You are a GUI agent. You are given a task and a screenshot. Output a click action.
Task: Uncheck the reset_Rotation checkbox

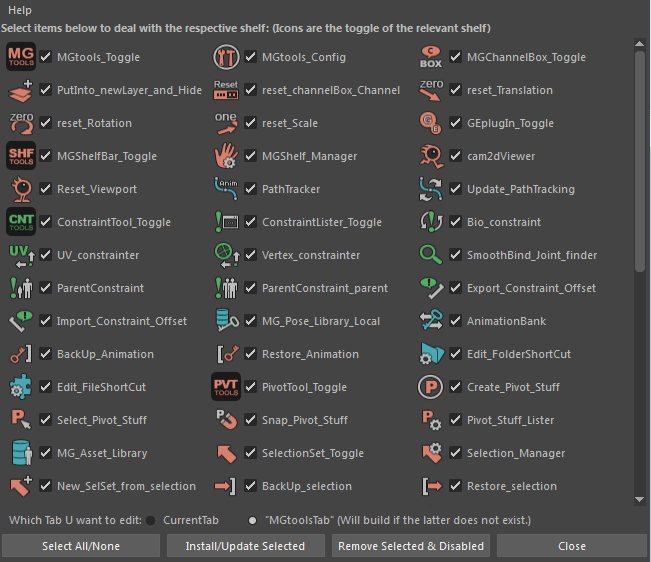(x=46, y=123)
